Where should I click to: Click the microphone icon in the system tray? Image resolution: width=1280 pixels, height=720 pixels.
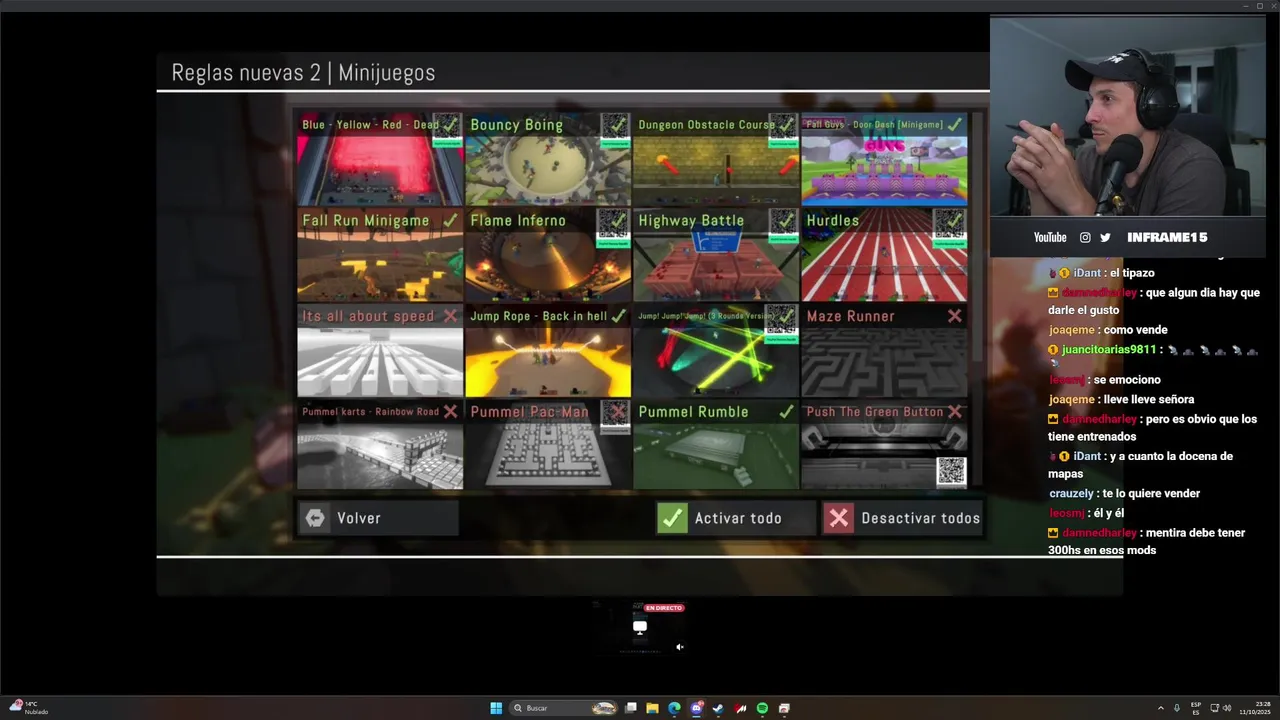tap(1176, 708)
